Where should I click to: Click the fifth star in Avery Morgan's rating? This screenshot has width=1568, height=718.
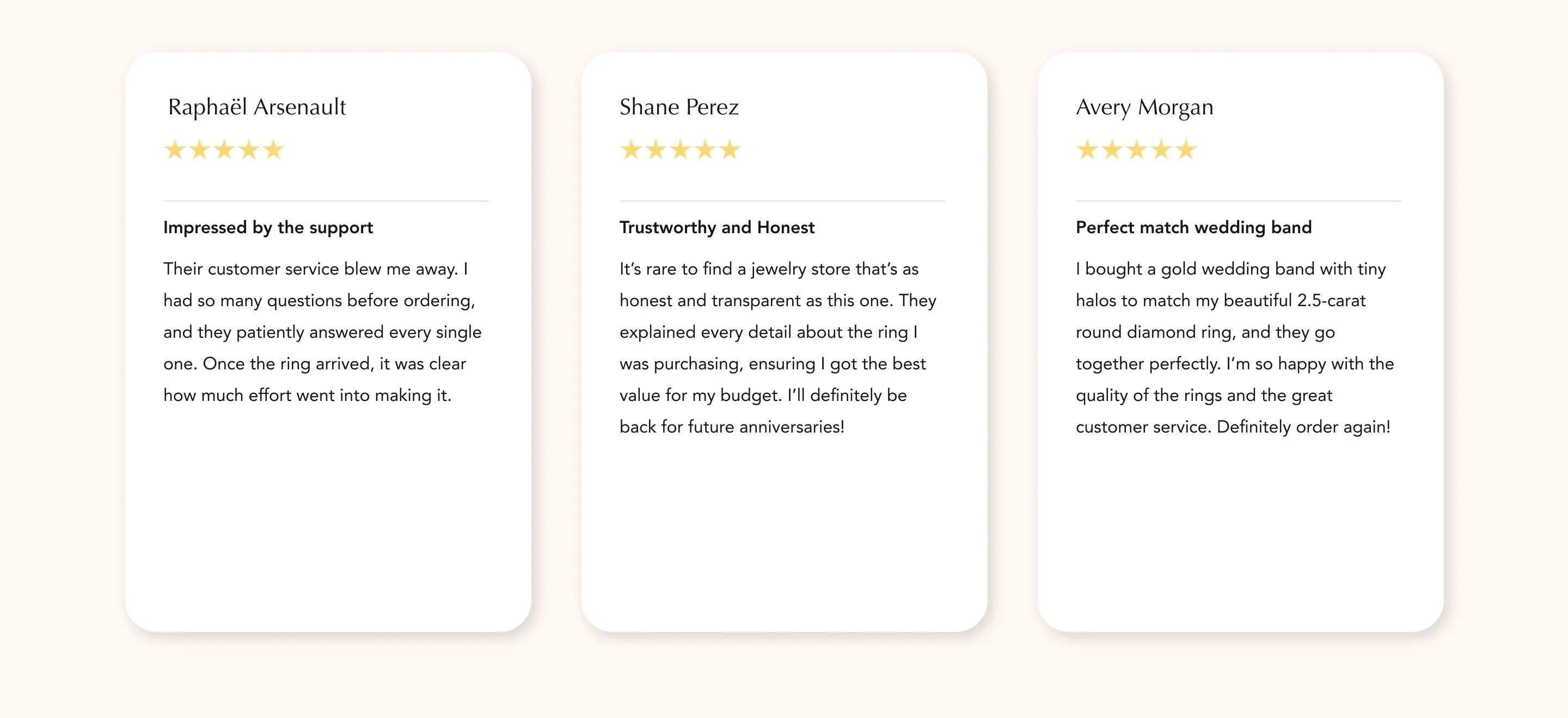click(1186, 150)
